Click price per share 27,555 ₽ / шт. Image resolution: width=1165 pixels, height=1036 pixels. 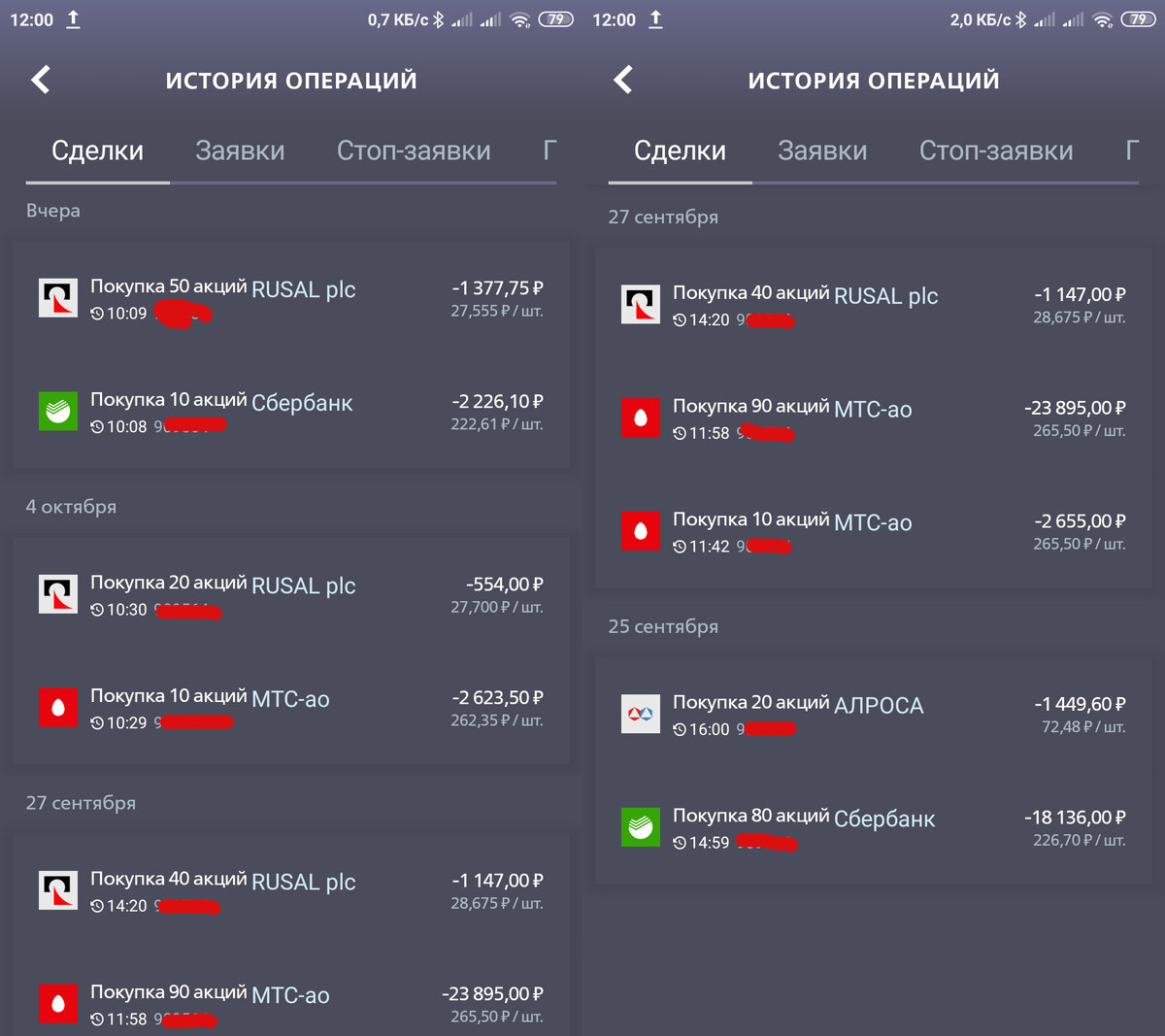tap(496, 311)
